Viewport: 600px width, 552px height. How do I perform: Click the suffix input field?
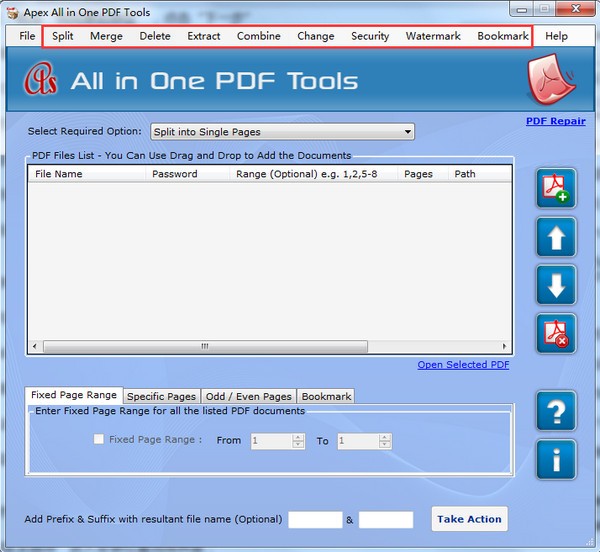[x=386, y=519]
